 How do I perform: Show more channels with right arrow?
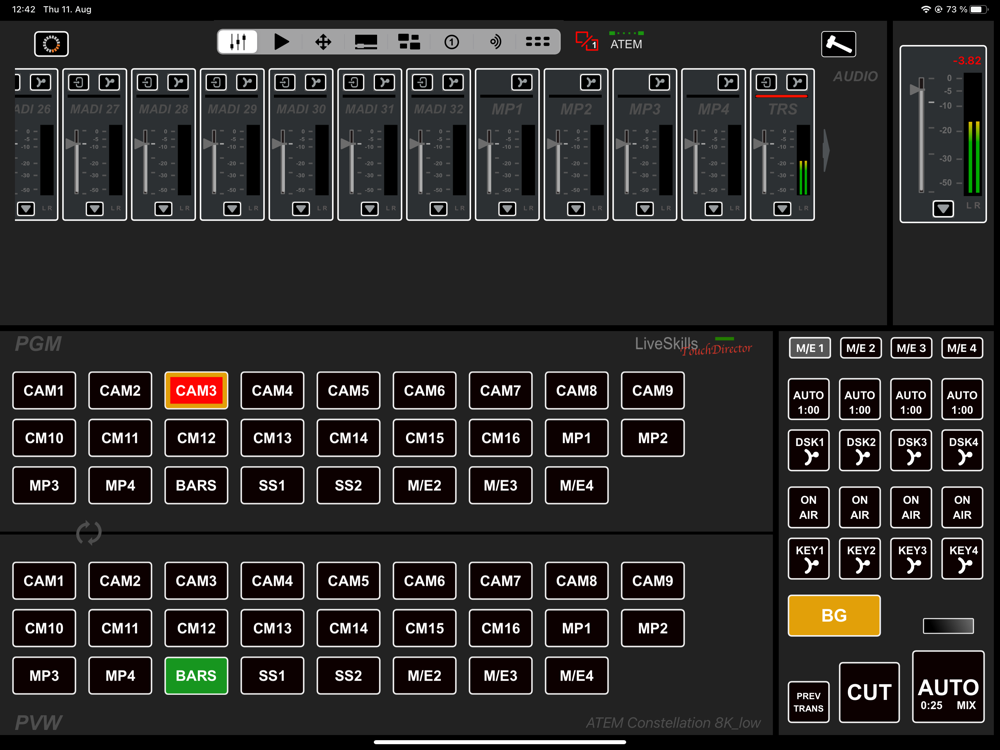826,151
